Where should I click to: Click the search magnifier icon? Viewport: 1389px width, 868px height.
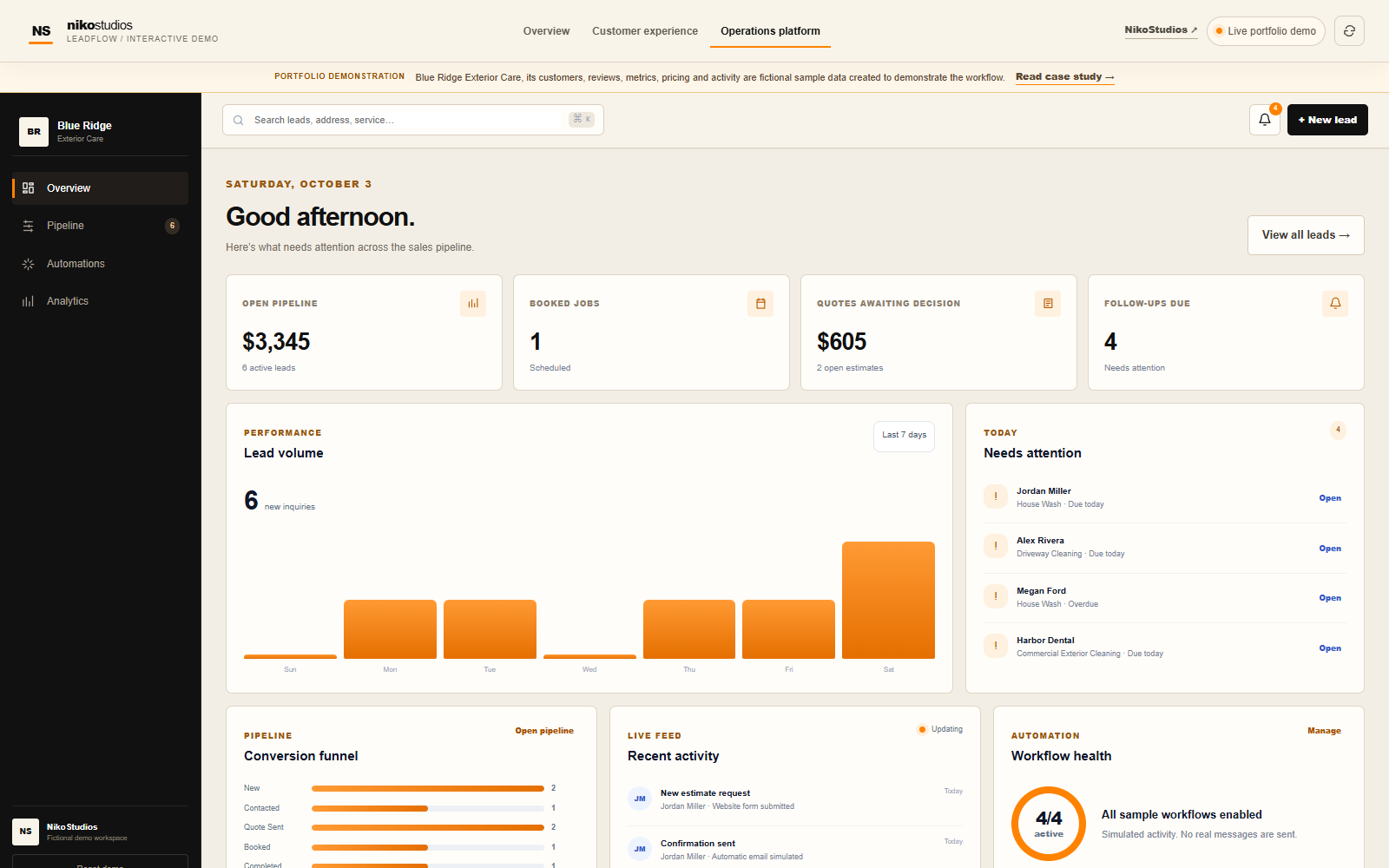(239, 120)
